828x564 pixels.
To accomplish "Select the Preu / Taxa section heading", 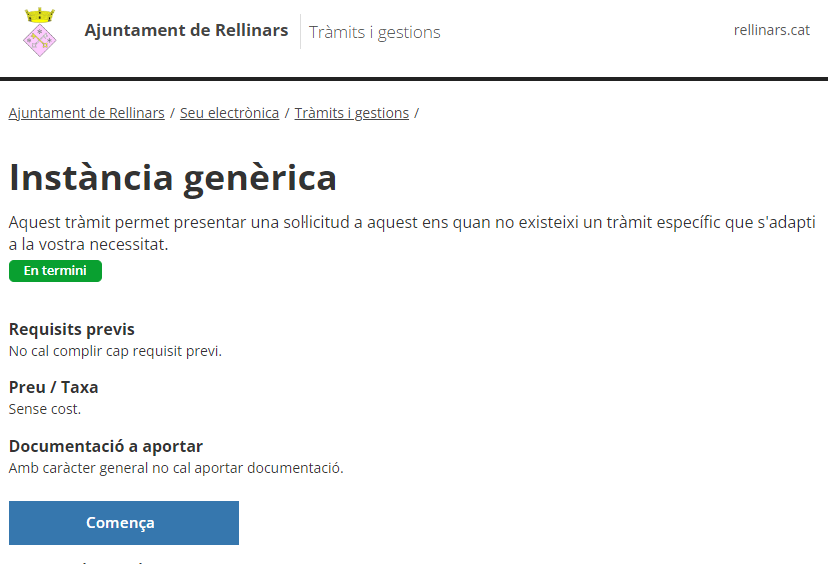I will point(53,387).
